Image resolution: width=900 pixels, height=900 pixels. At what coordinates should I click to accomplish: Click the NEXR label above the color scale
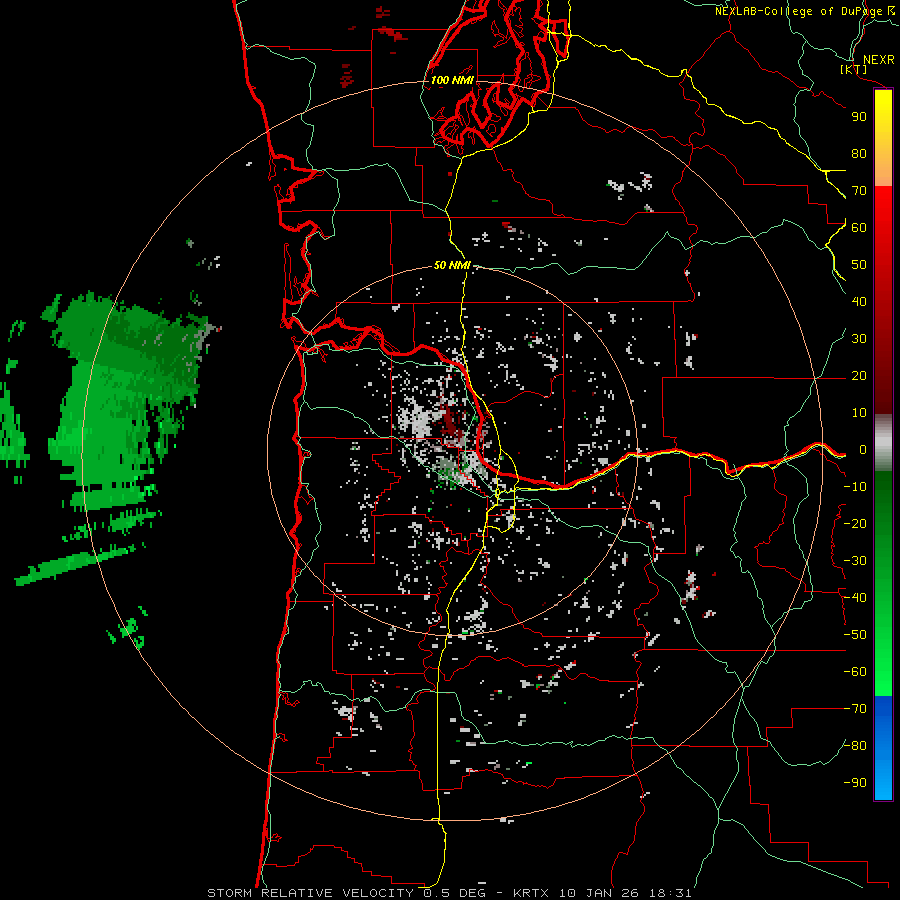coord(878,59)
